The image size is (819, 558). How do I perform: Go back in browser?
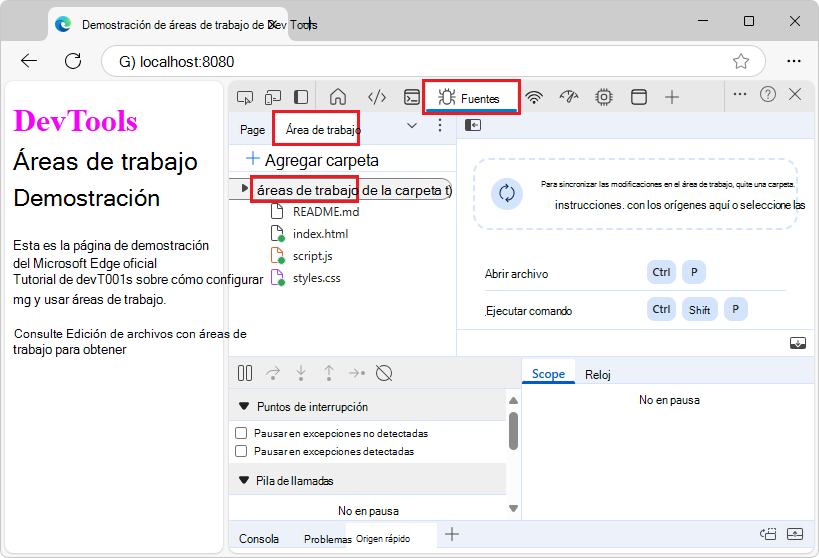coord(29,61)
